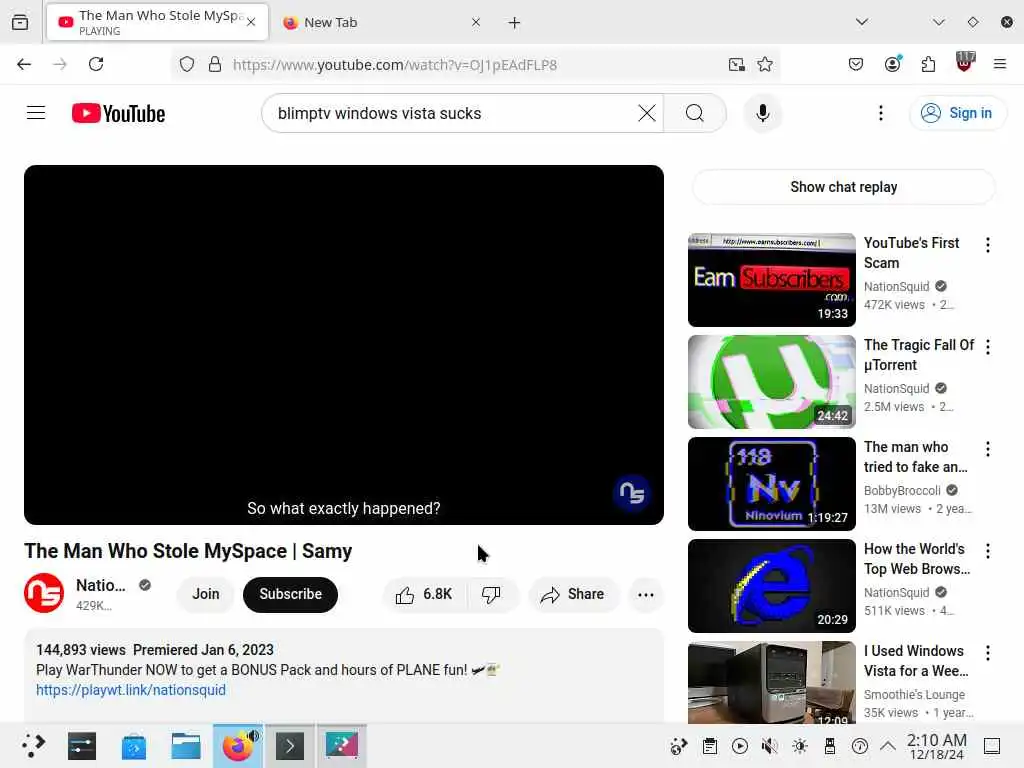
Task: Switch to The Man Who Stole MySpace tab
Action: pyautogui.click(x=157, y=22)
